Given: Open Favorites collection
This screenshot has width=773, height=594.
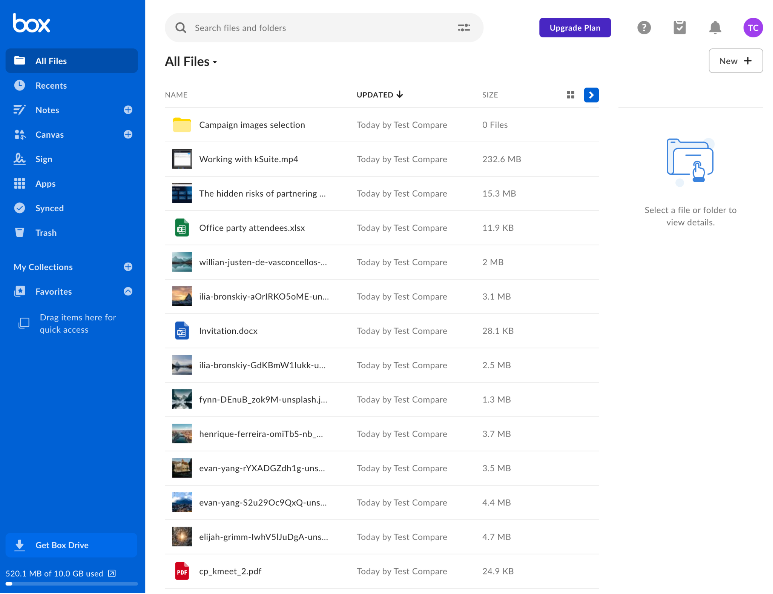Looking at the screenshot, I should (x=53, y=291).
